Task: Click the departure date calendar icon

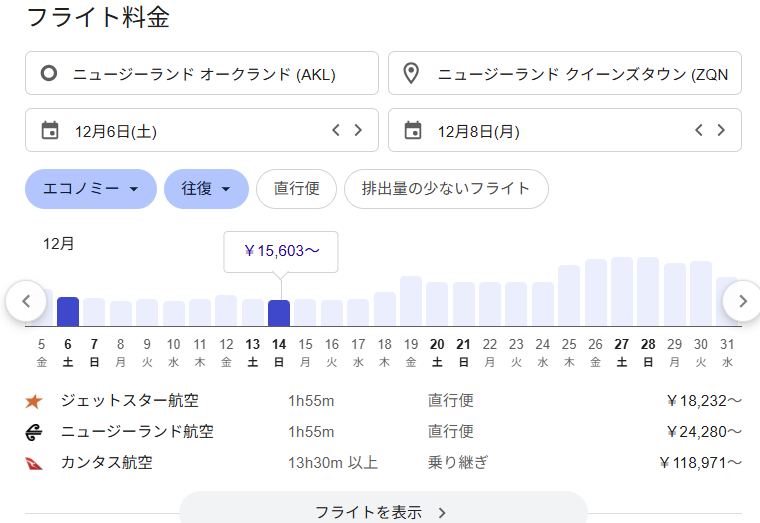Action: pos(50,130)
